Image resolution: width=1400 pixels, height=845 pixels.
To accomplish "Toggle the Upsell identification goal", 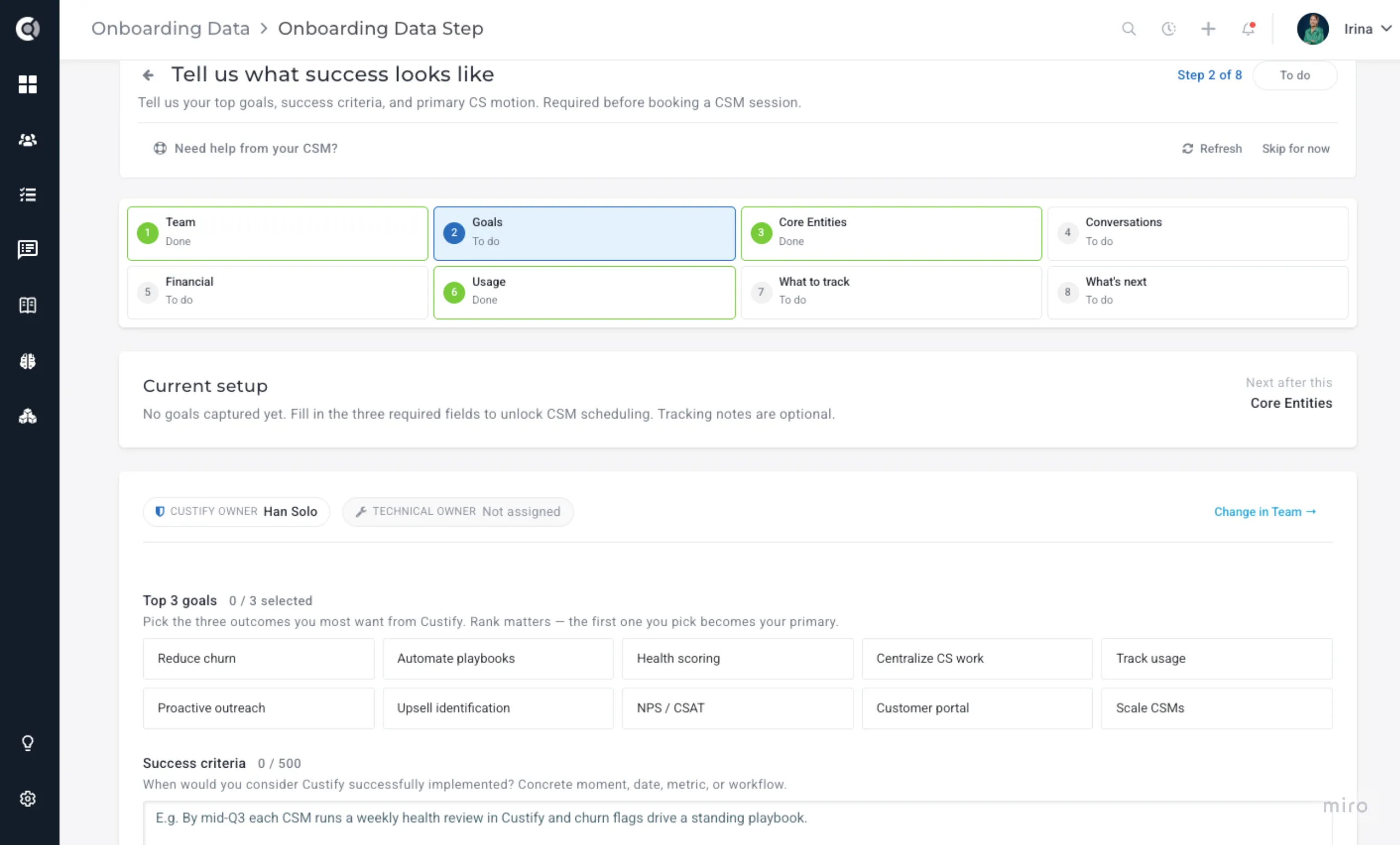I will pyautogui.click(x=498, y=708).
